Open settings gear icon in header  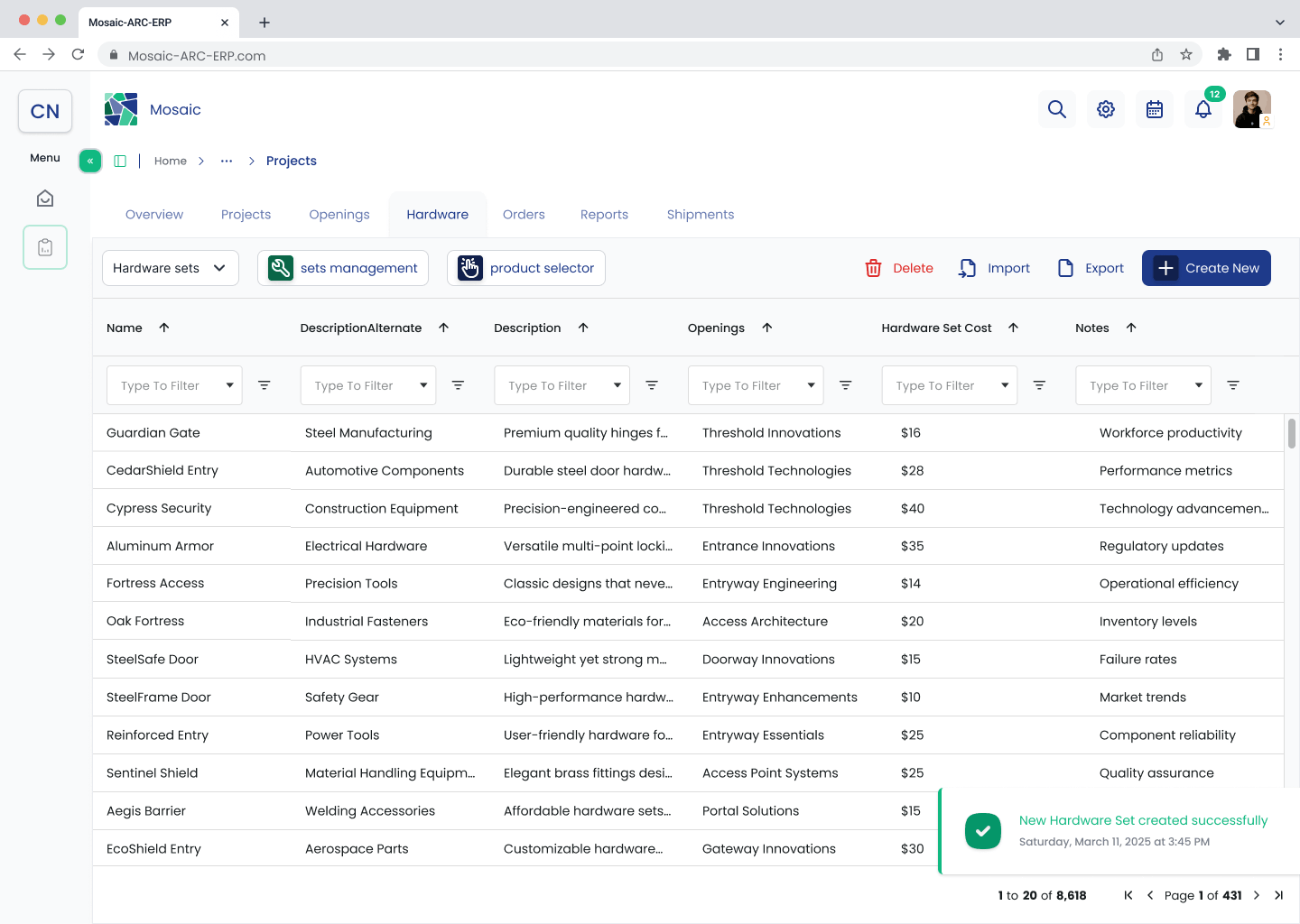(1106, 109)
